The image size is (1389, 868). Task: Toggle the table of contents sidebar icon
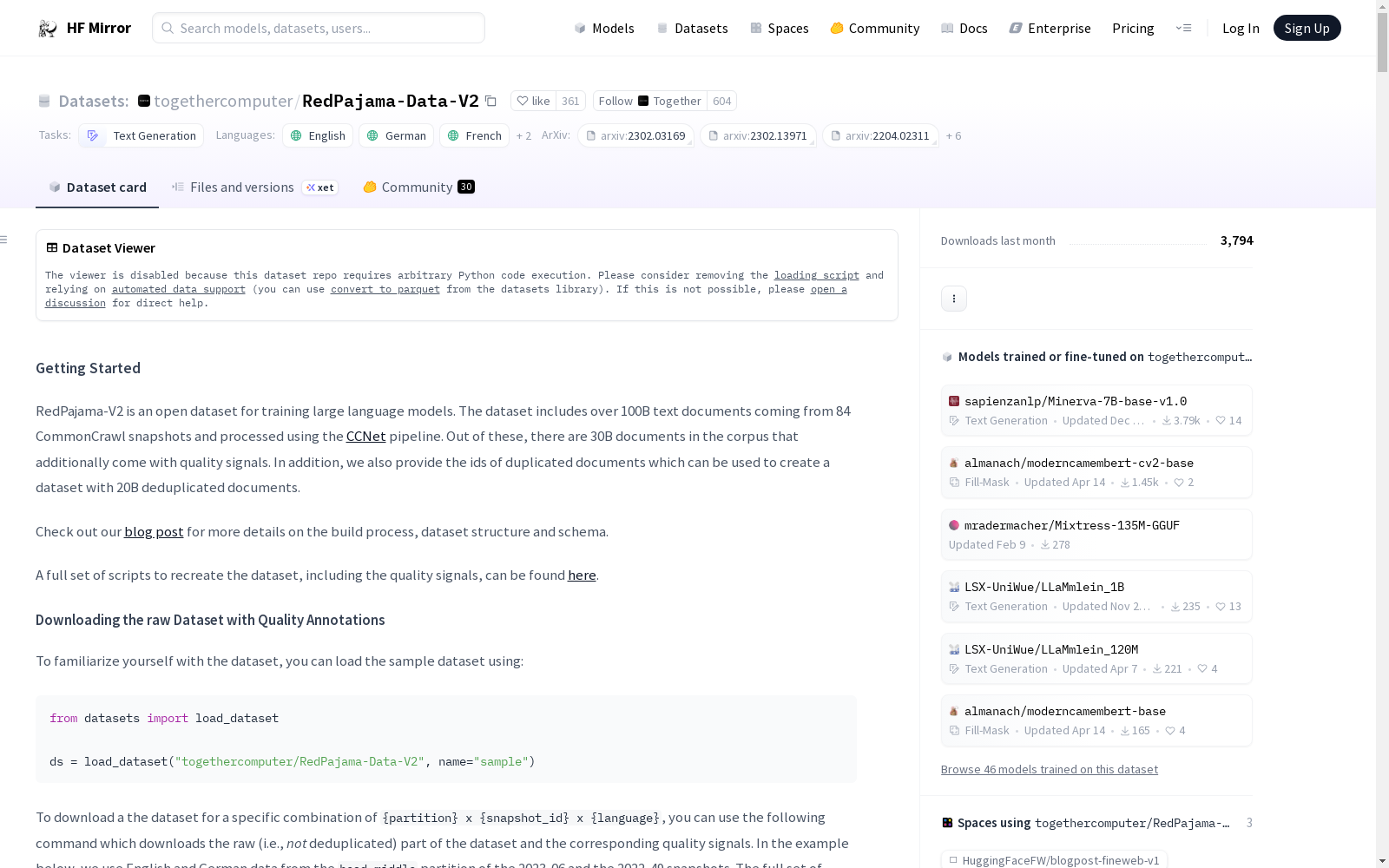pos(4,240)
